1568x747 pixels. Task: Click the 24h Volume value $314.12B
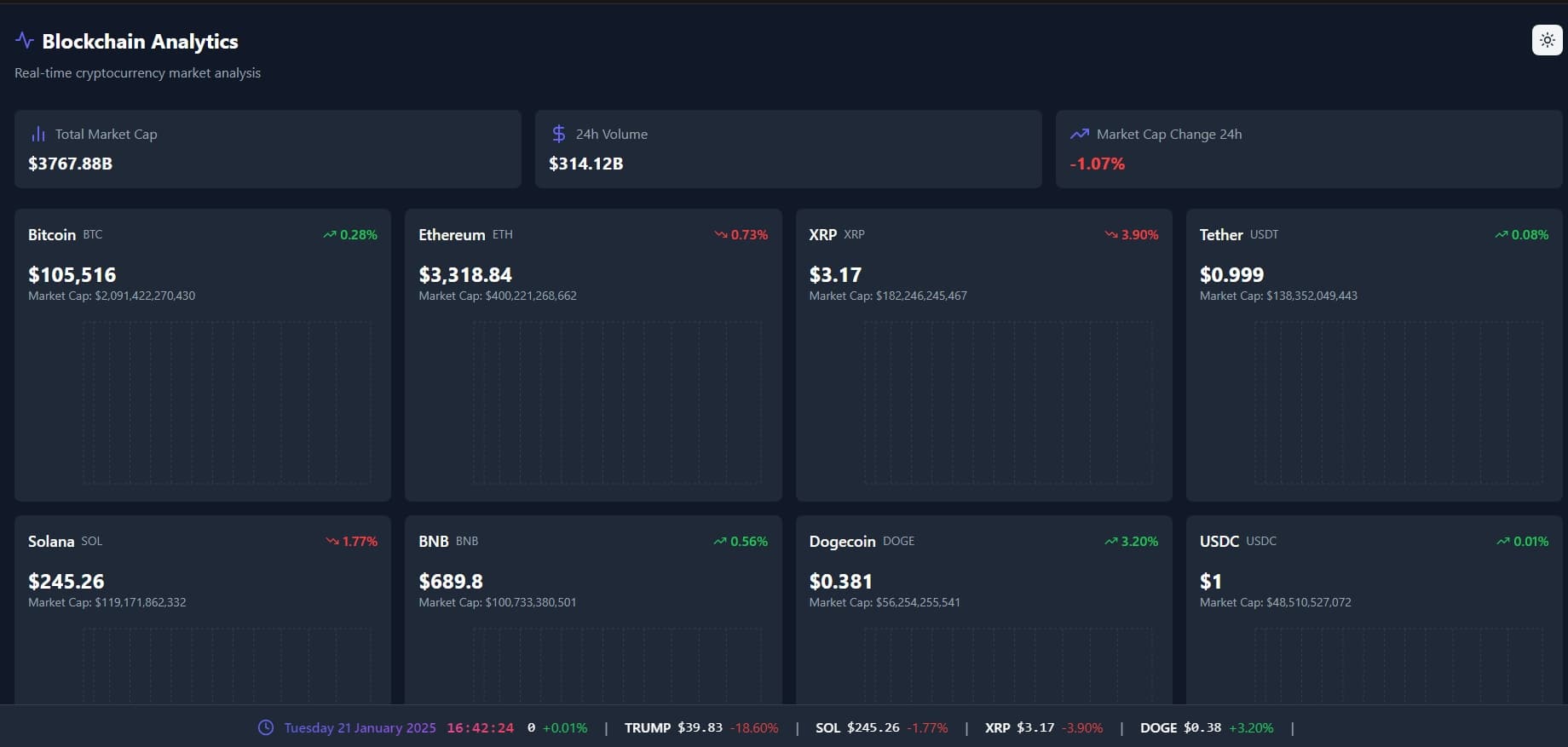coord(585,164)
